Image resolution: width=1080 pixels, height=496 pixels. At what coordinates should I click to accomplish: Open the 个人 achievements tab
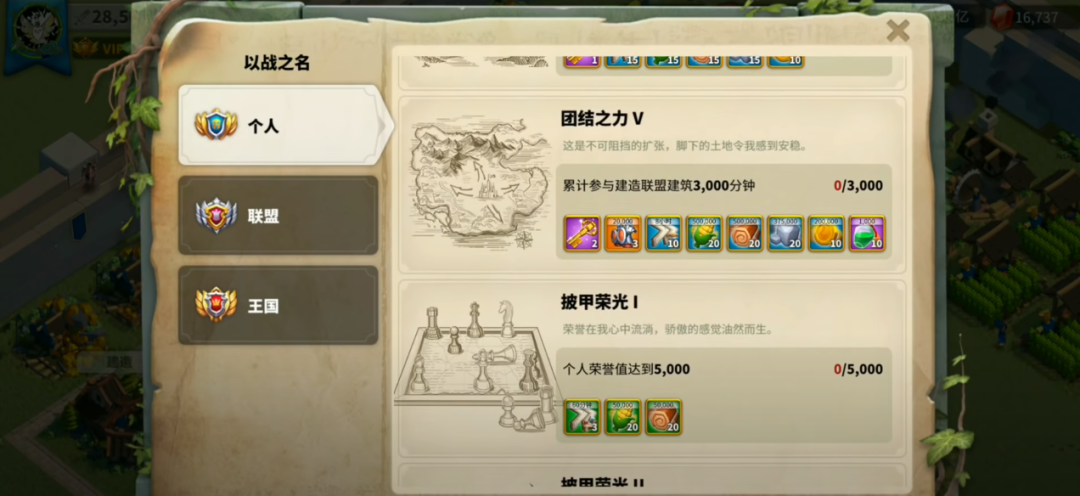278,125
